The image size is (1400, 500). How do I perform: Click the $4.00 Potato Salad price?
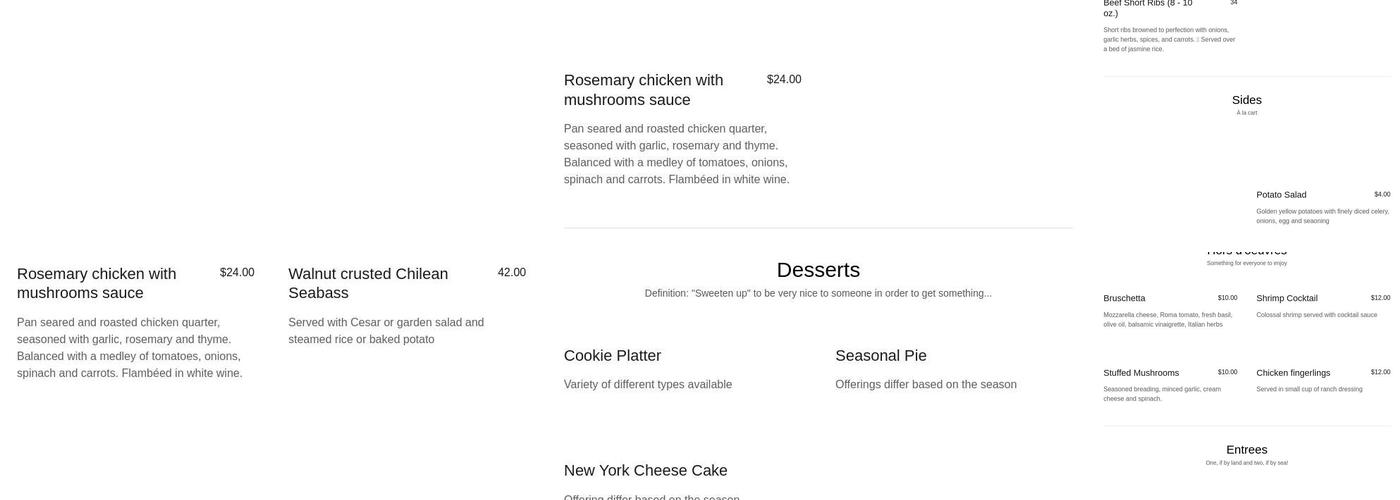[1382, 195]
